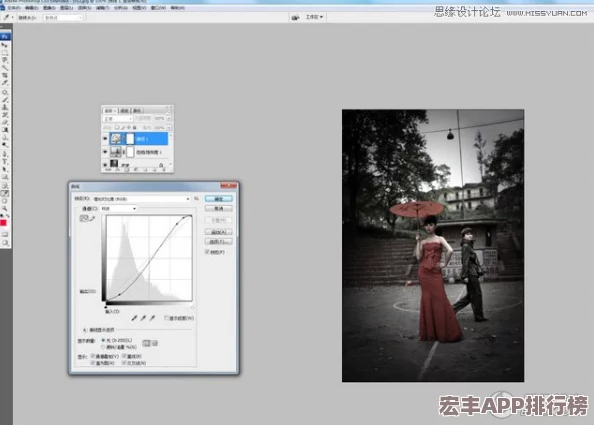Open the layer blend mode dropdown

click(x=118, y=119)
